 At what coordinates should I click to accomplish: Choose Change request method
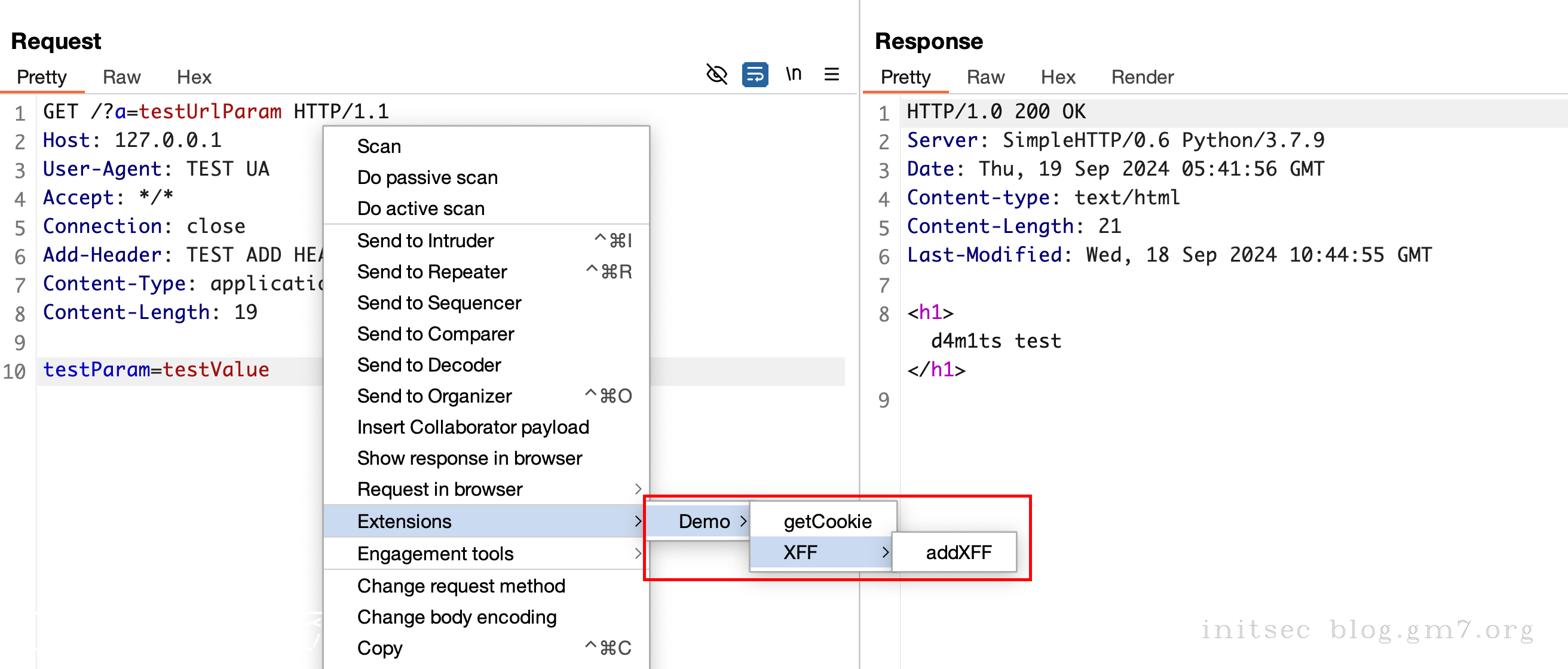coord(461,586)
